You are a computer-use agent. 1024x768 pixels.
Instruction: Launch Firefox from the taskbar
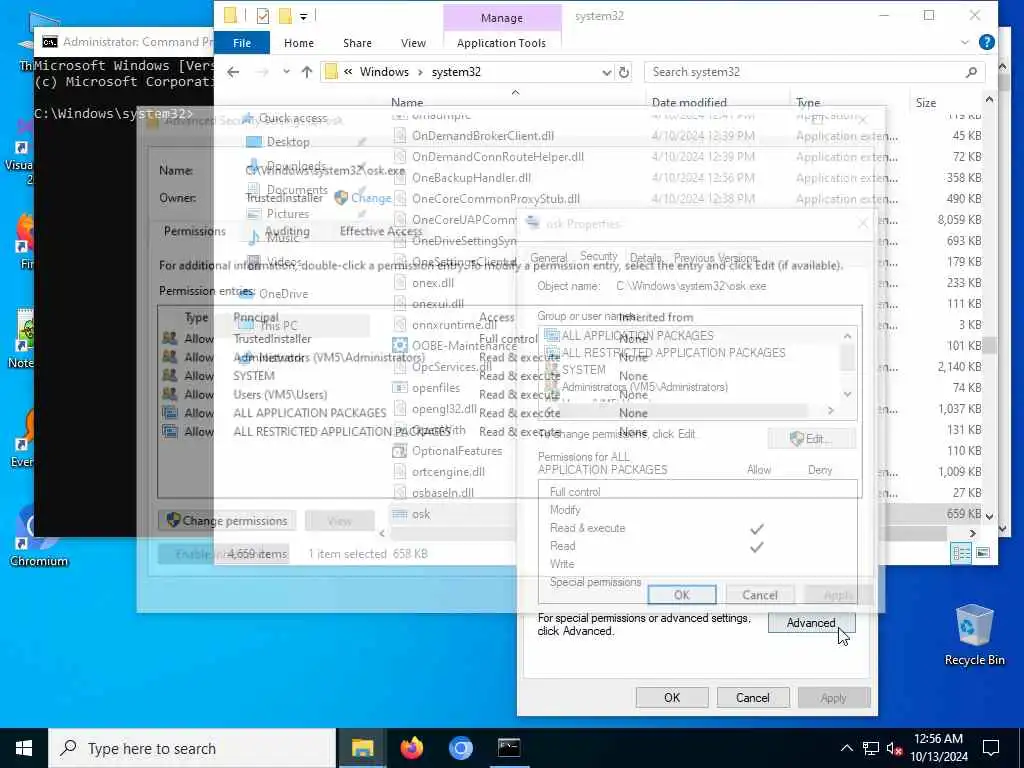pos(412,748)
